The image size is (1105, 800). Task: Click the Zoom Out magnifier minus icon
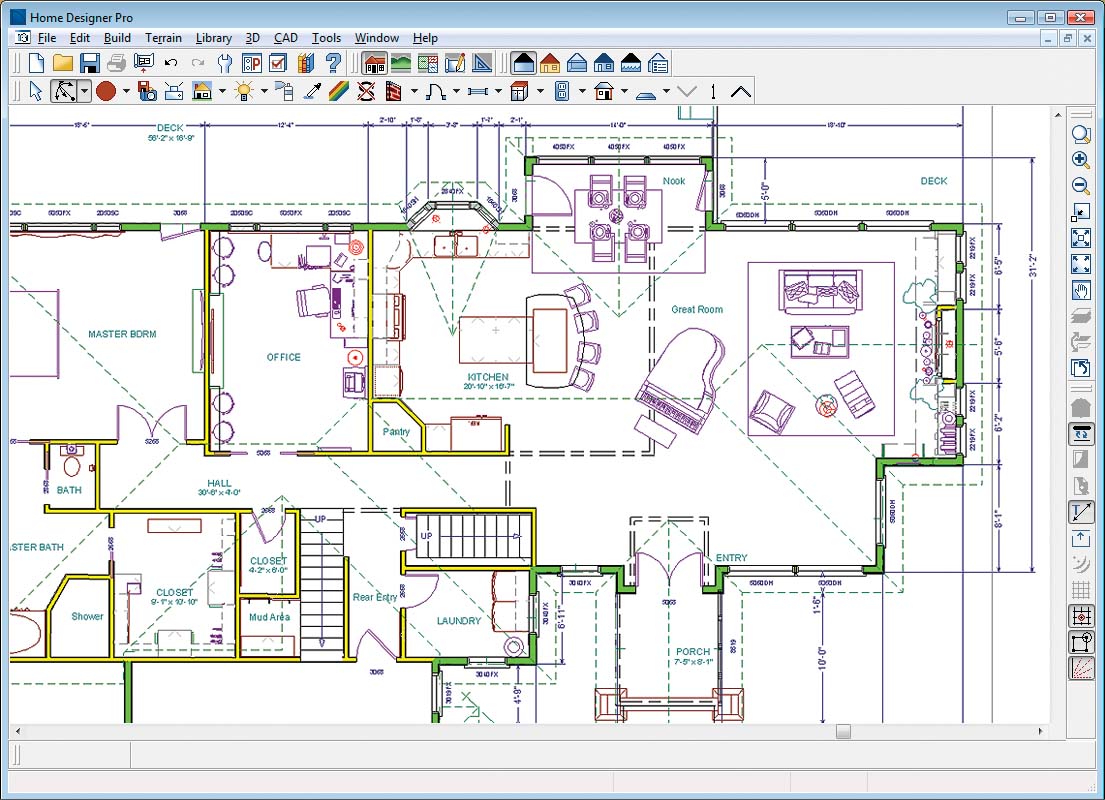point(1080,186)
